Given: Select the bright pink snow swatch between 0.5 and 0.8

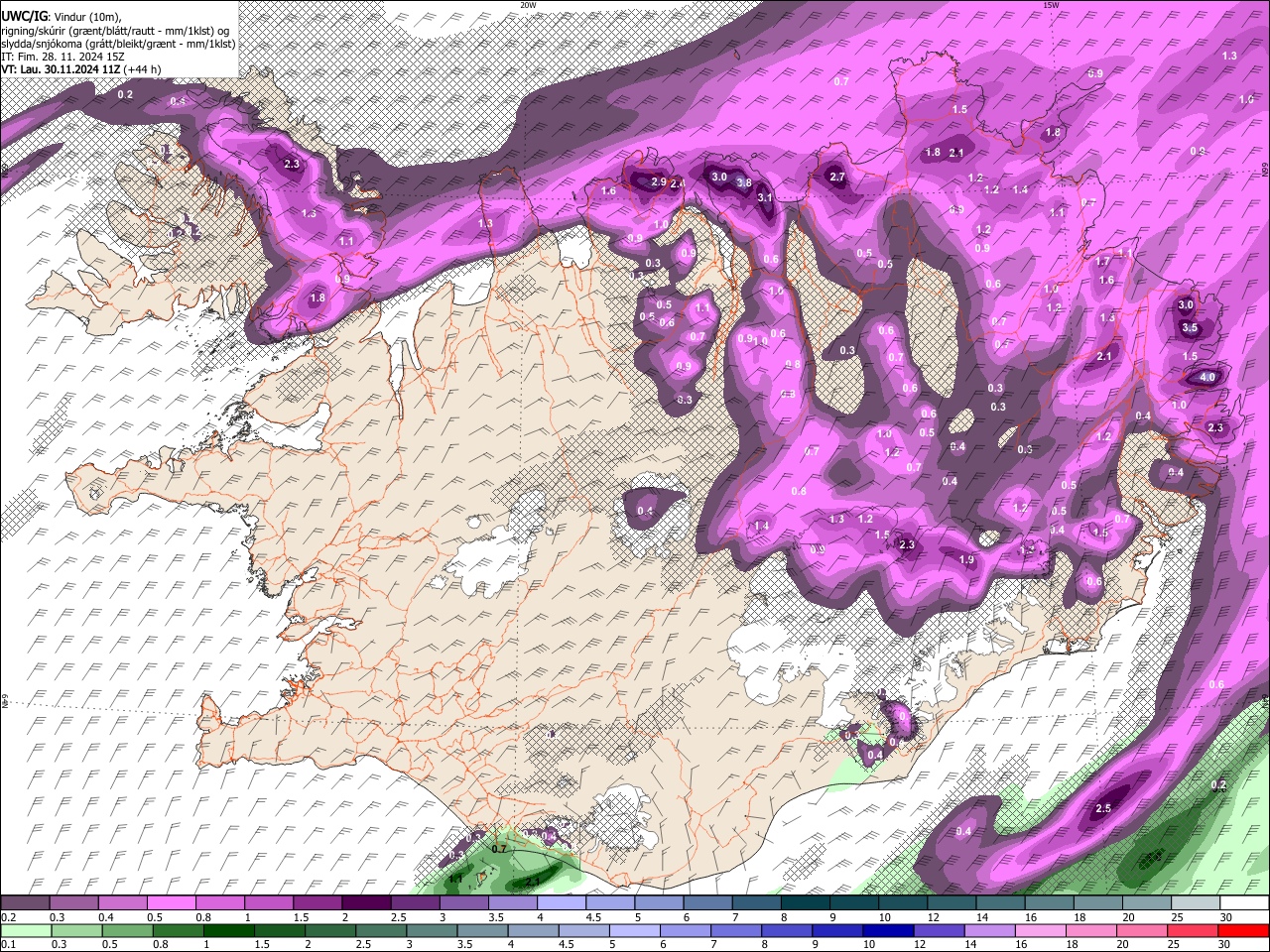Looking at the screenshot, I should point(171,903).
